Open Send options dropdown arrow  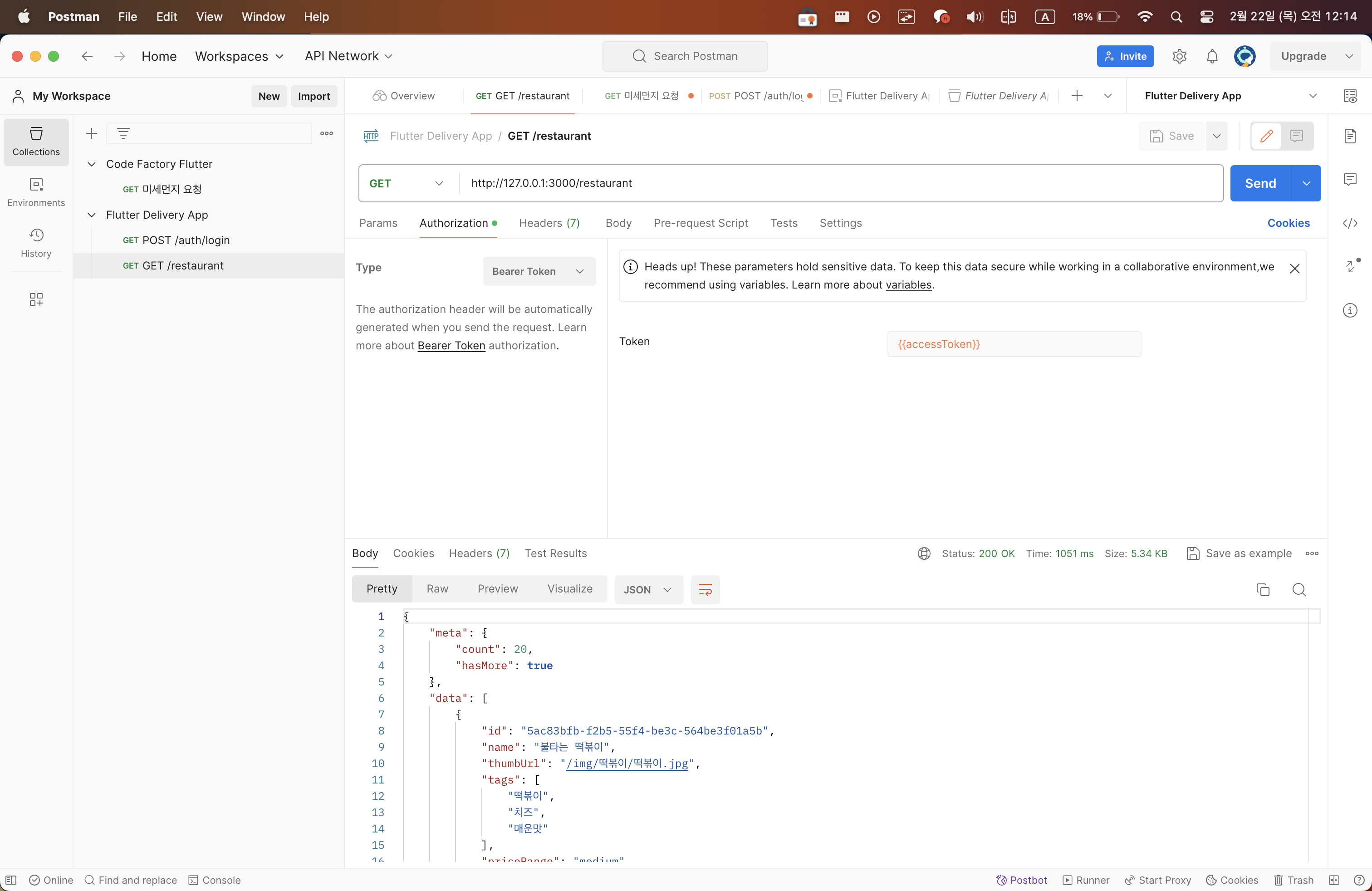[1306, 183]
